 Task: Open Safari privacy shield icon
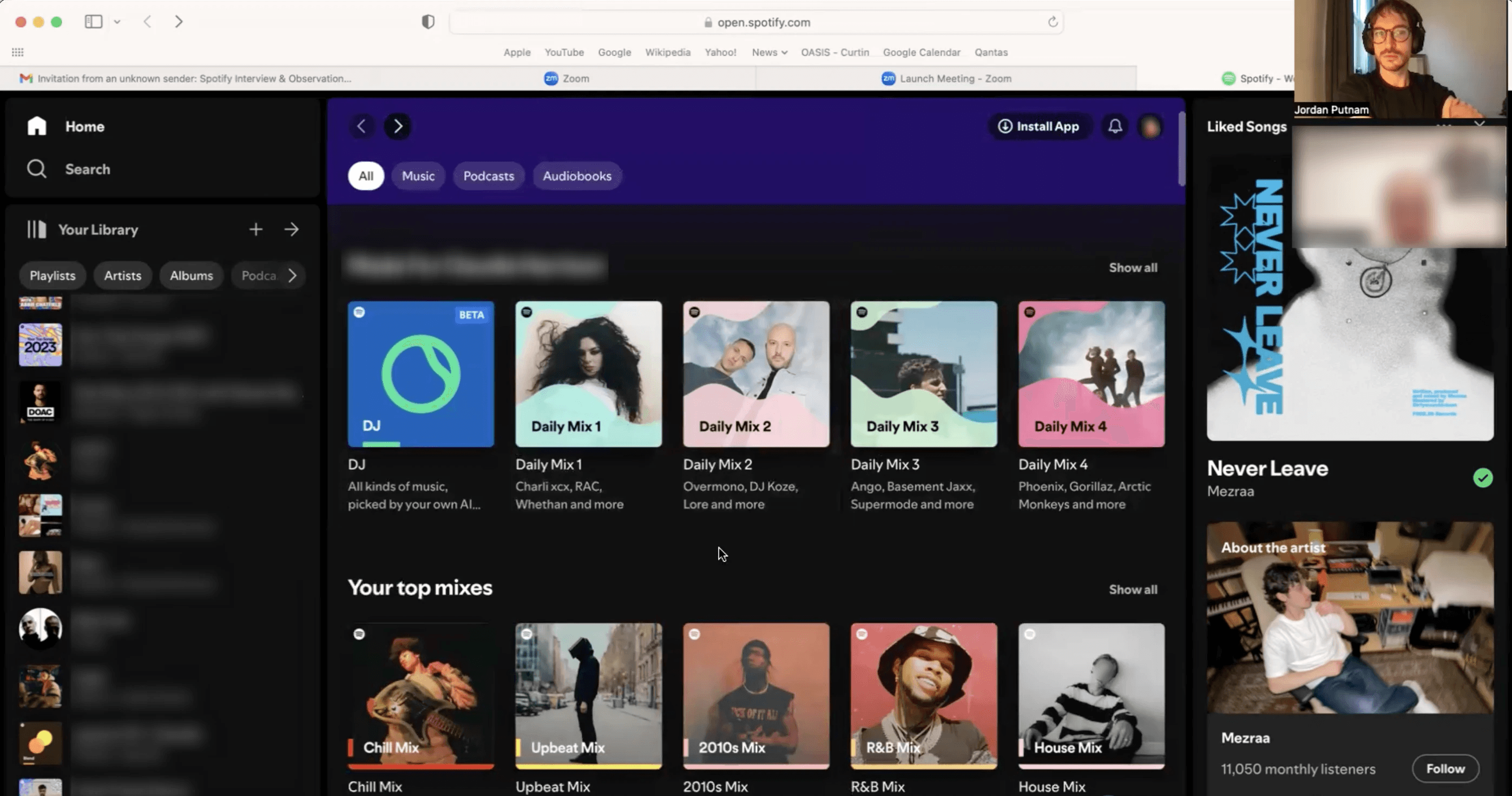[429, 22]
